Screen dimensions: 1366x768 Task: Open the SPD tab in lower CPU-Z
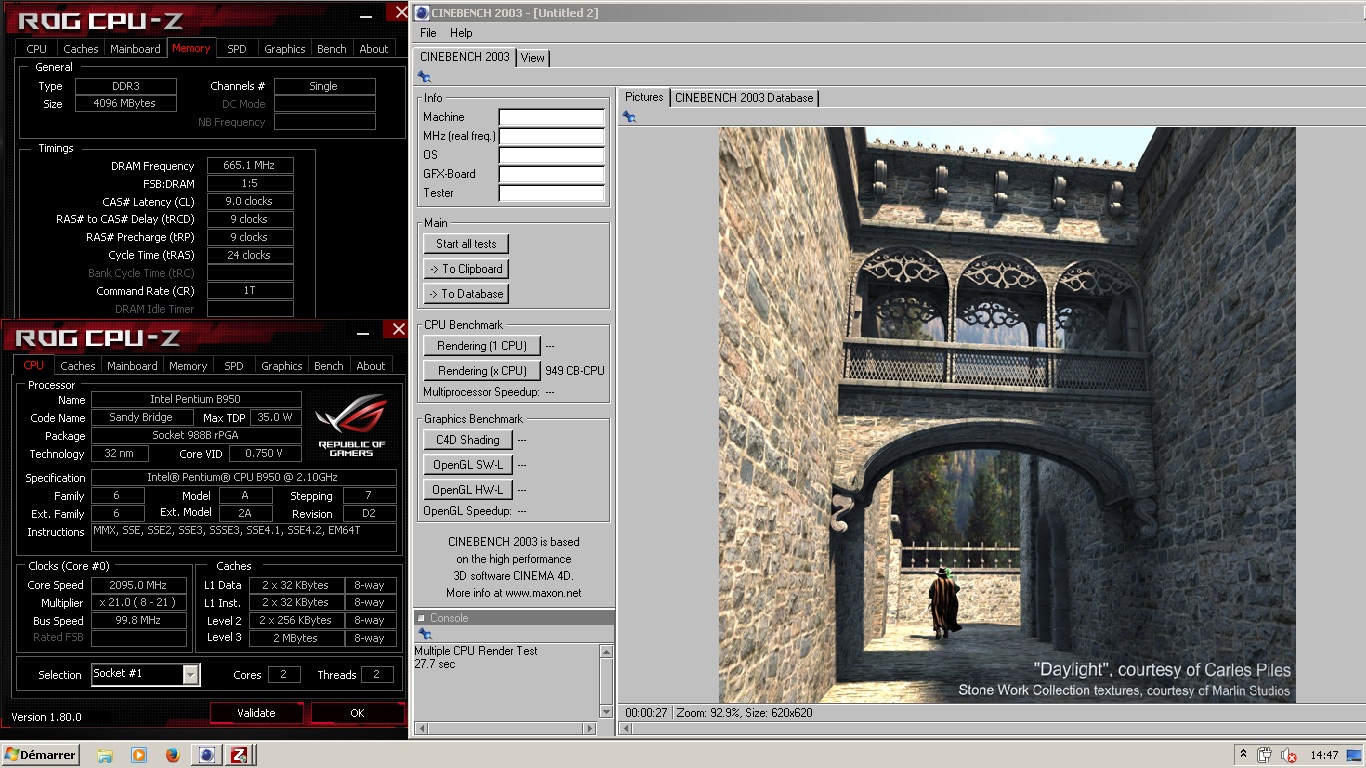[234, 366]
